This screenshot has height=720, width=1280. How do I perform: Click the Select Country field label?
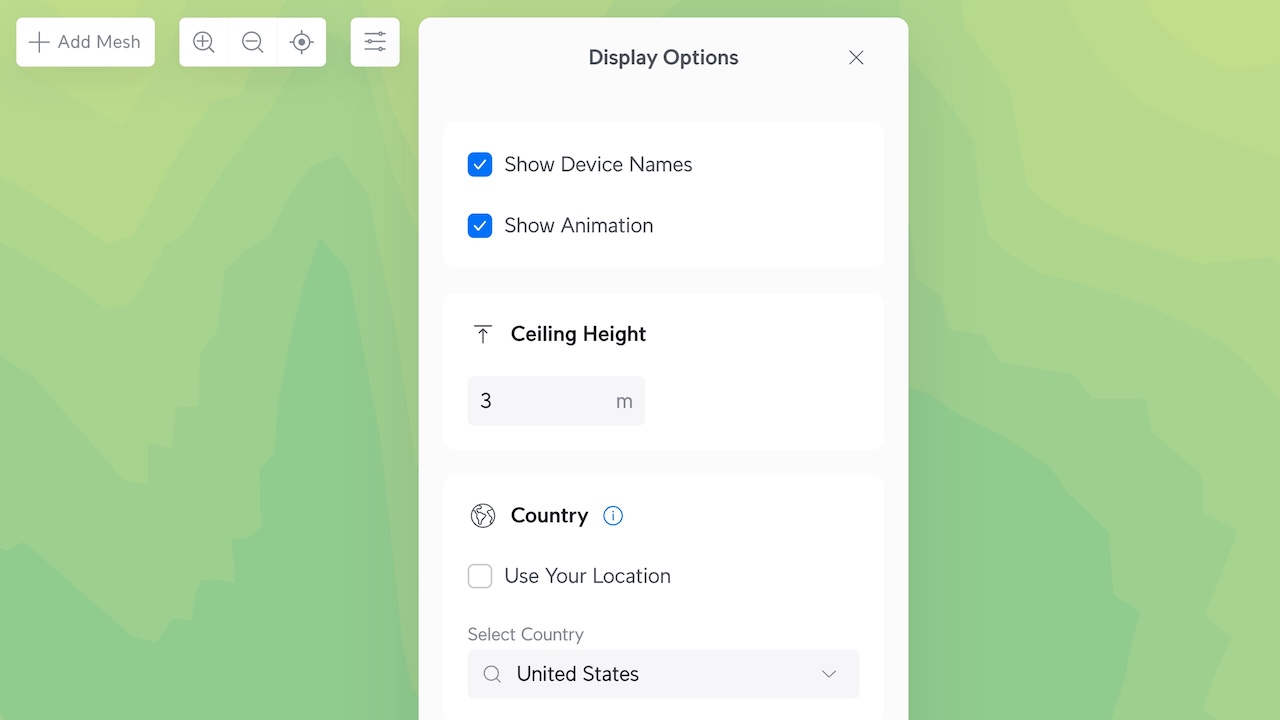(526, 635)
